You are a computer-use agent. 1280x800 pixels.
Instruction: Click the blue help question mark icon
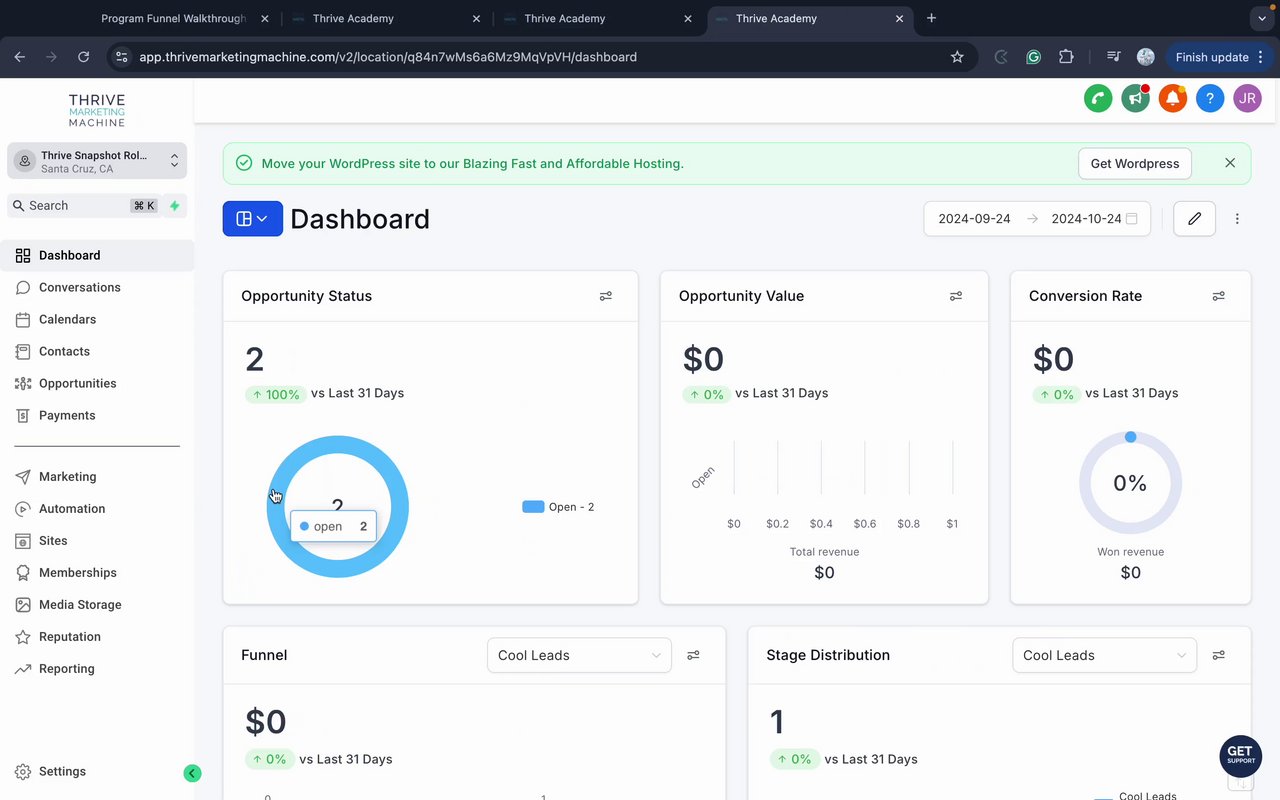coord(1210,98)
